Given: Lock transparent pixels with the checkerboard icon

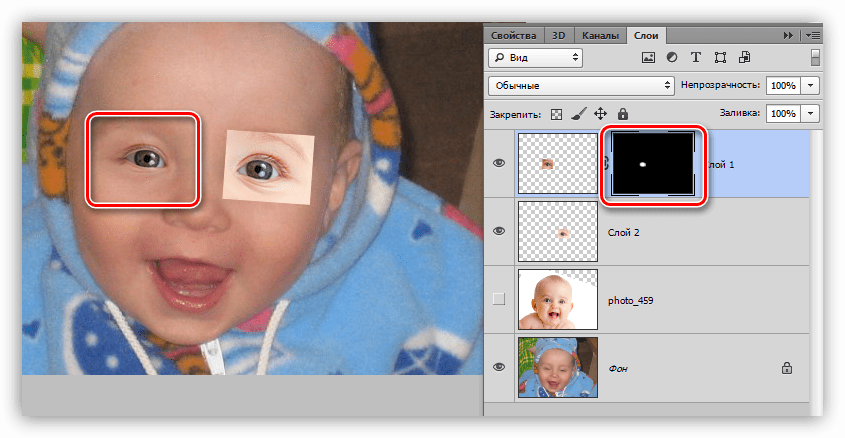Looking at the screenshot, I should (558, 114).
